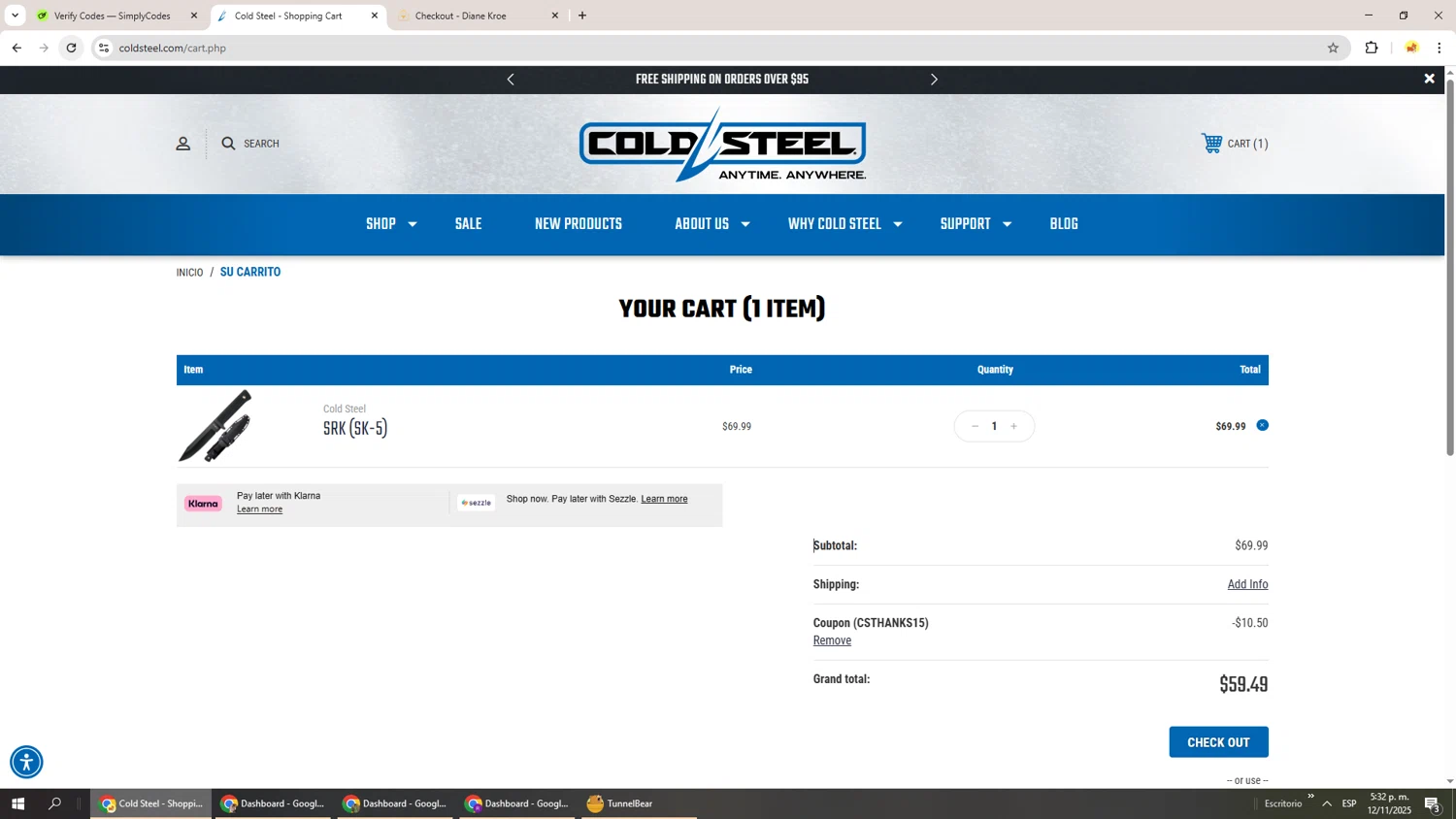1456x819 pixels.
Task: Open Windows notification center icon
Action: point(1432,803)
